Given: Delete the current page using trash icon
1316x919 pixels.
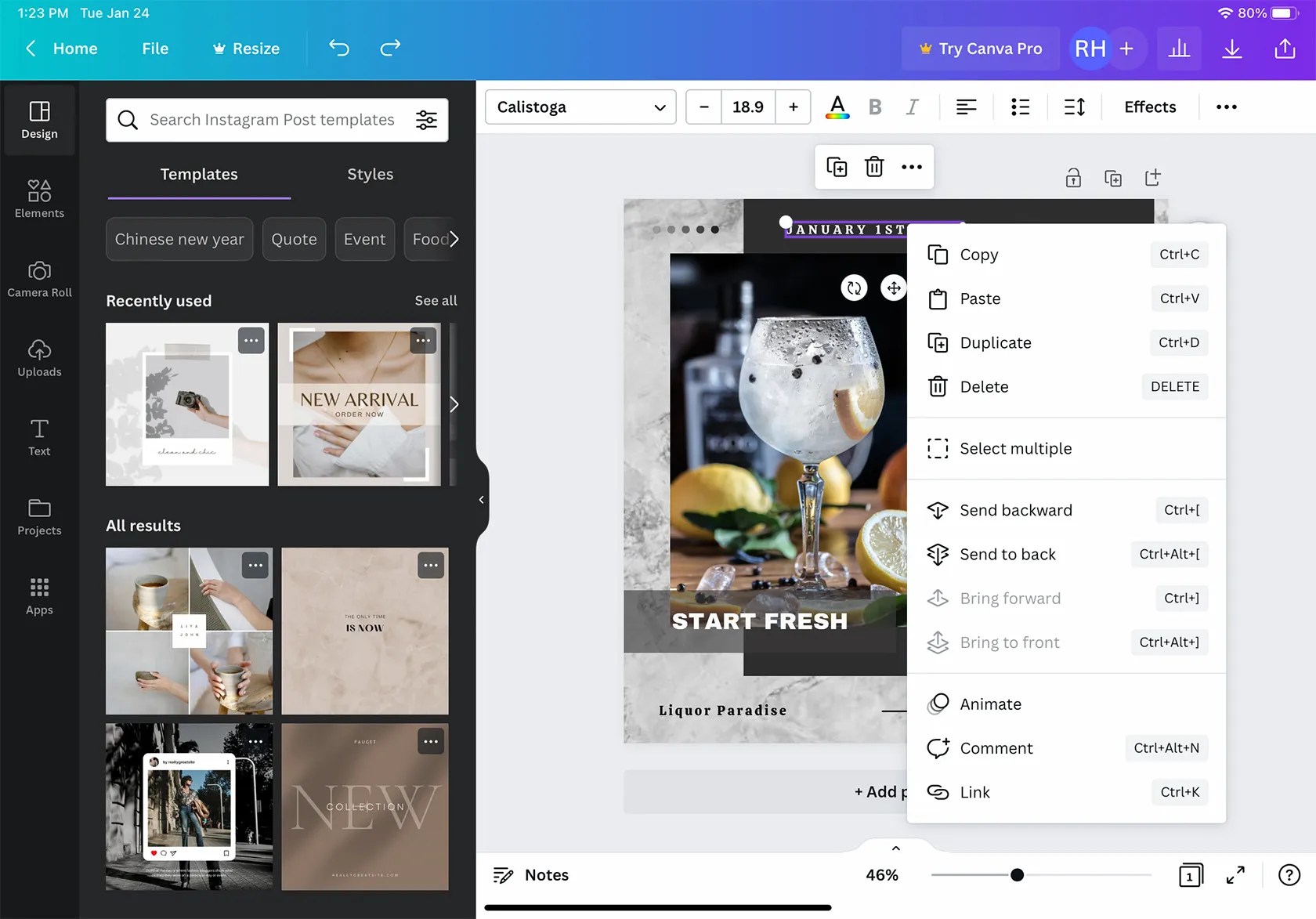Looking at the screenshot, I should 873,167.
